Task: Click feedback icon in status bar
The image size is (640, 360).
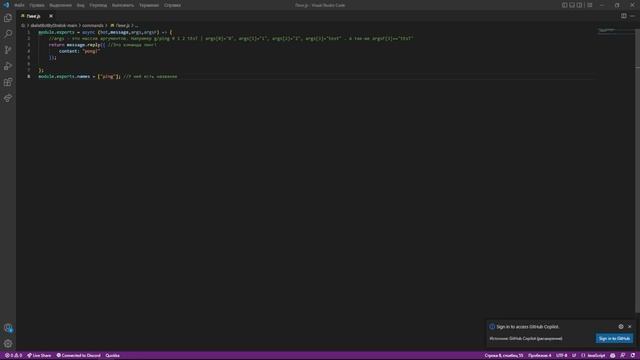Action: click(x=623, y=356)
